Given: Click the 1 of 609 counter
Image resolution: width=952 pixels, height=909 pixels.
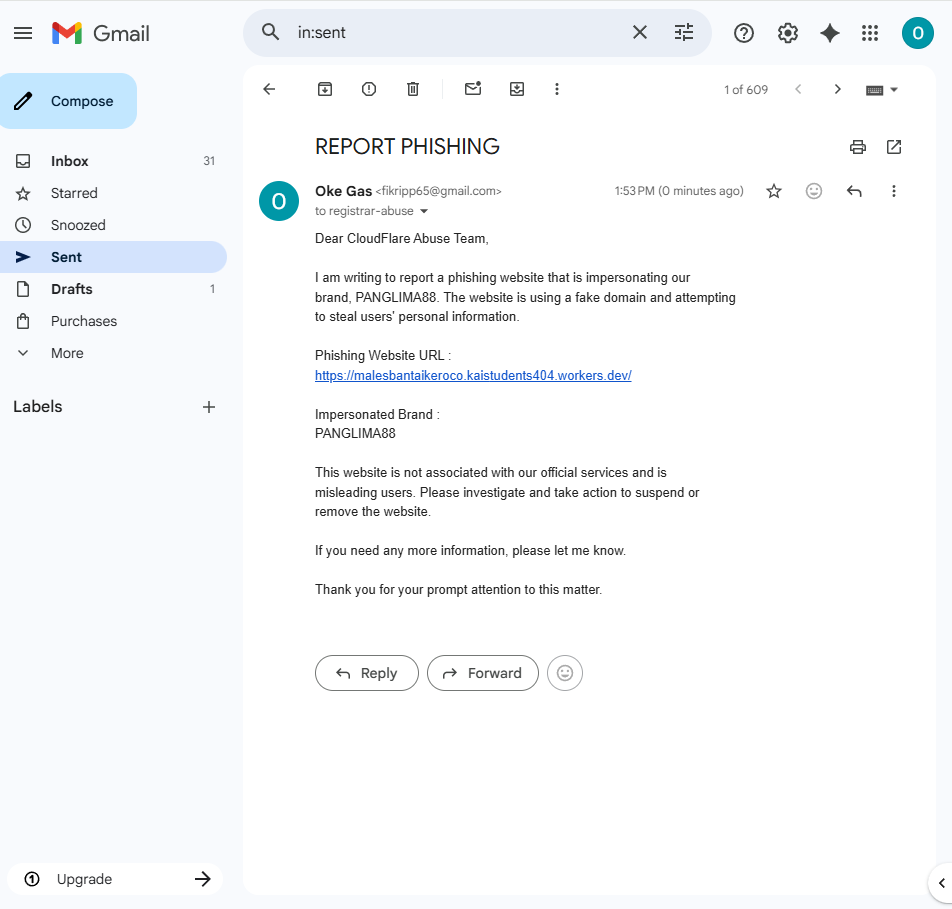Looking at the screenshot, I should point(746,90).
